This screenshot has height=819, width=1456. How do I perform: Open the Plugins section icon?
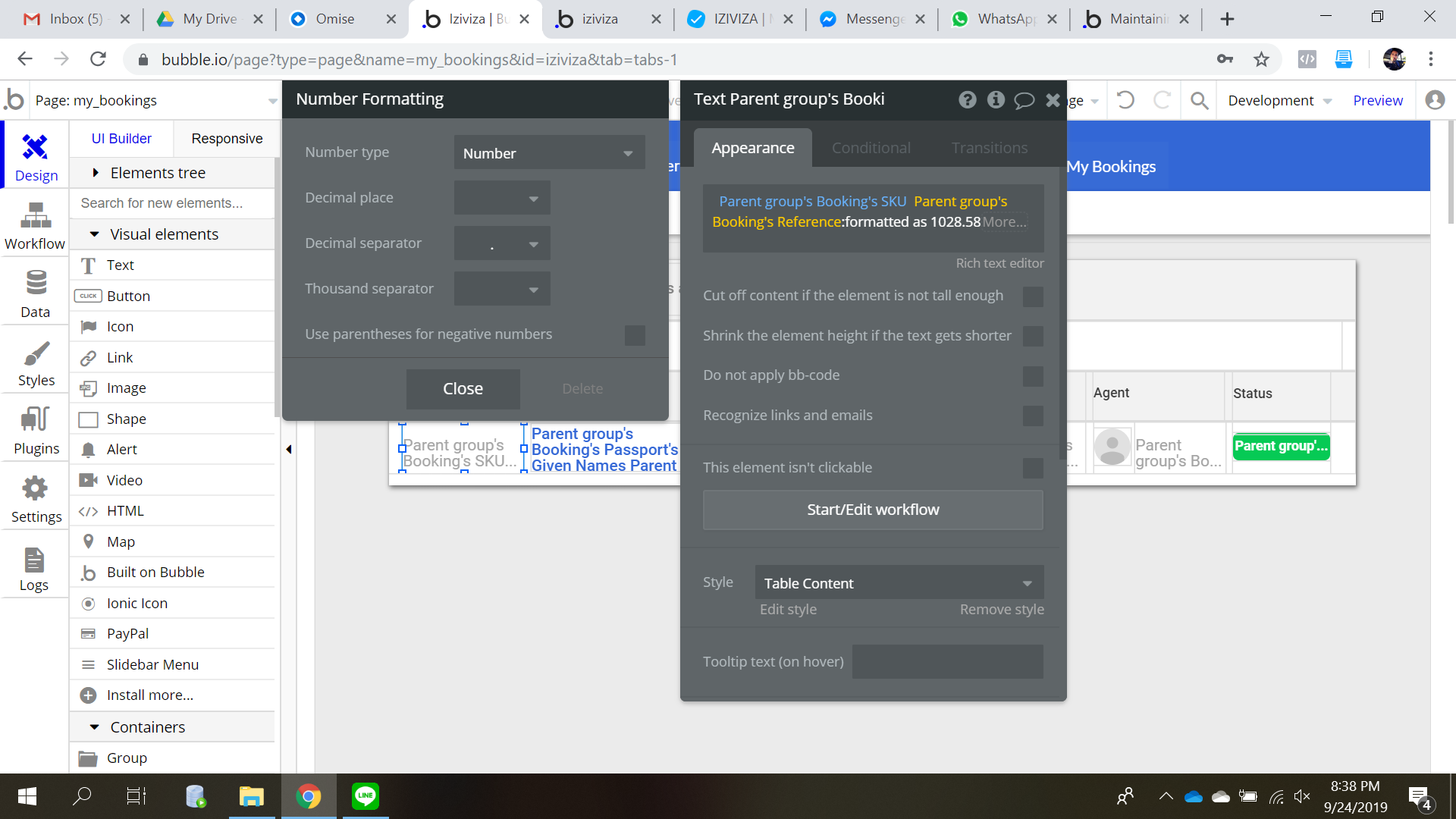[35, 430]
